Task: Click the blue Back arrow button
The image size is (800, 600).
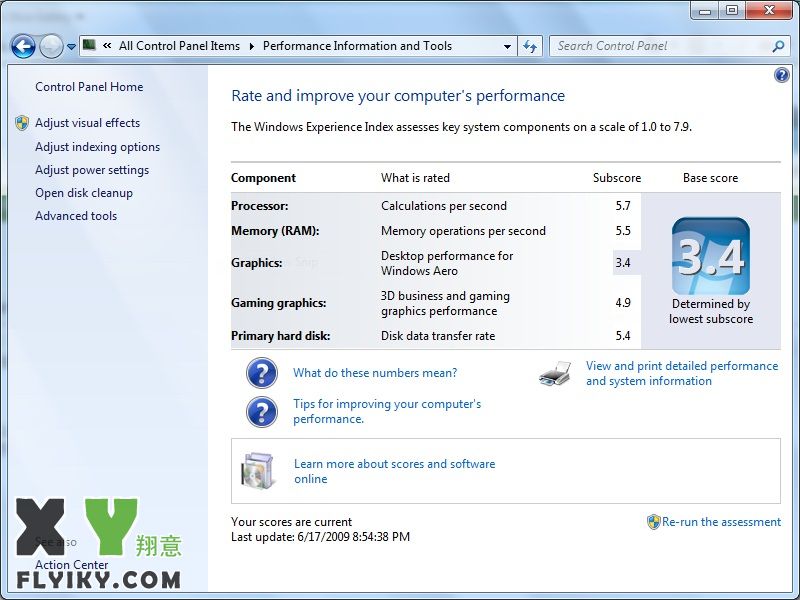Action: pyautogui.click(x=23, y=46)
